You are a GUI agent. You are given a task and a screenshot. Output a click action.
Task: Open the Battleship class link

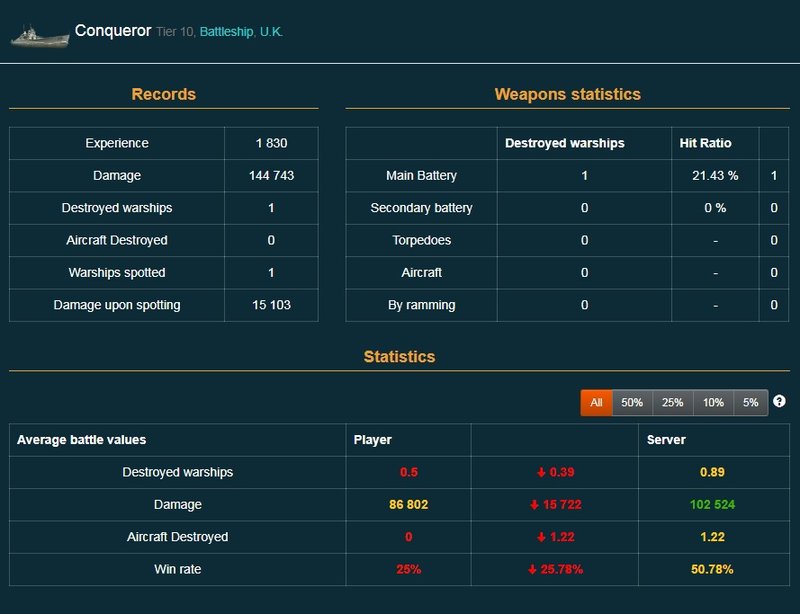[226, 32]
